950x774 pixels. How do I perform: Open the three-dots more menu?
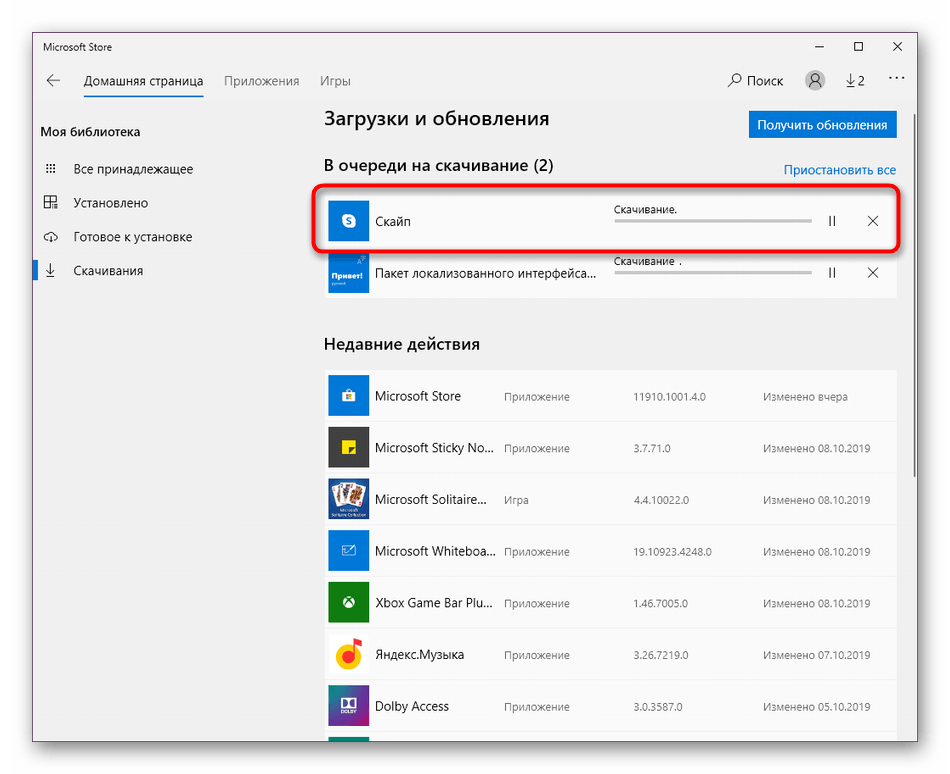pos(897,78)
